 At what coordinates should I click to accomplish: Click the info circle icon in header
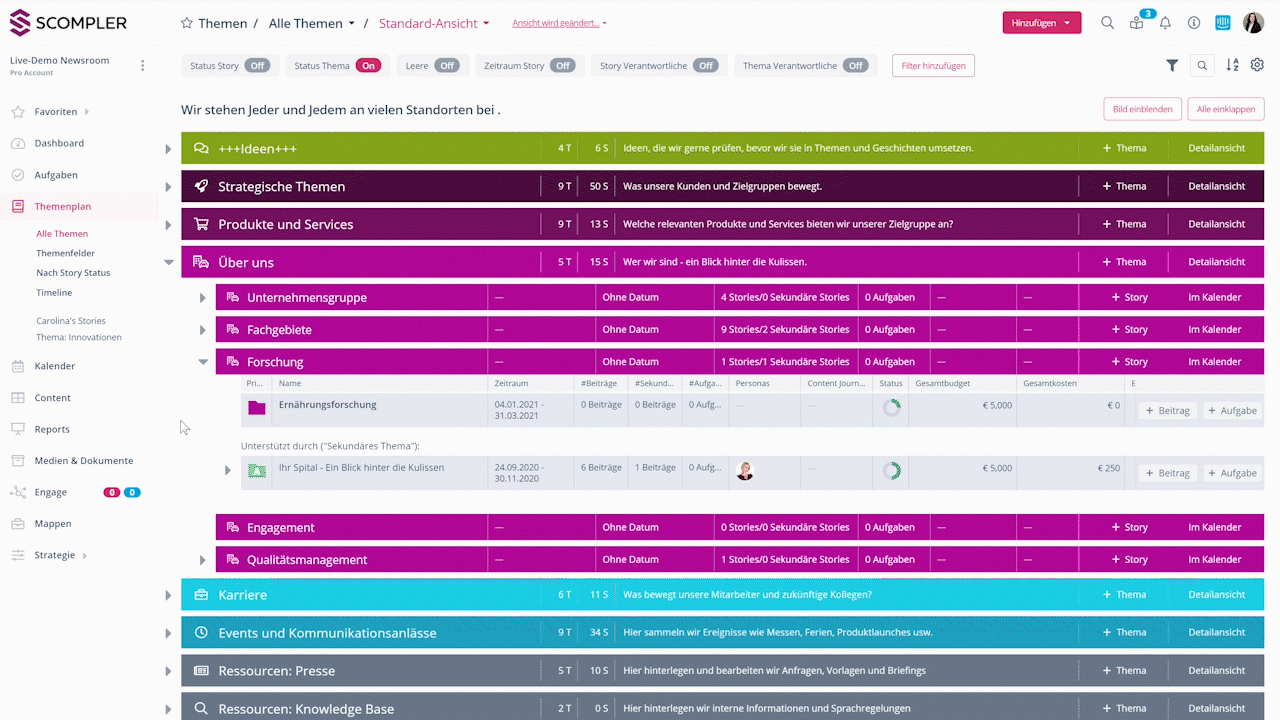coord(1194,23)
